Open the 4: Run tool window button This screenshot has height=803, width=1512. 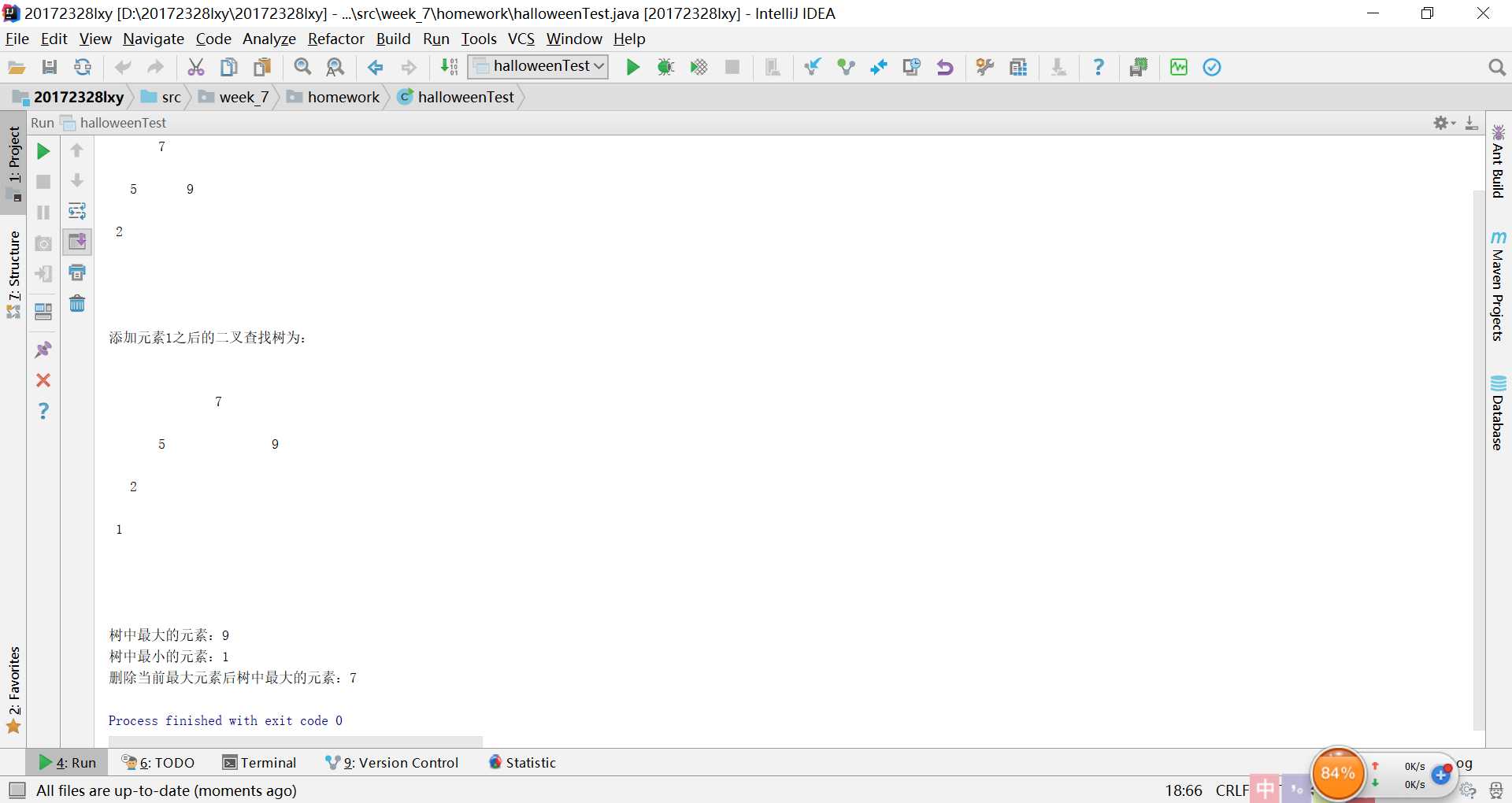[x=68, y=762]
